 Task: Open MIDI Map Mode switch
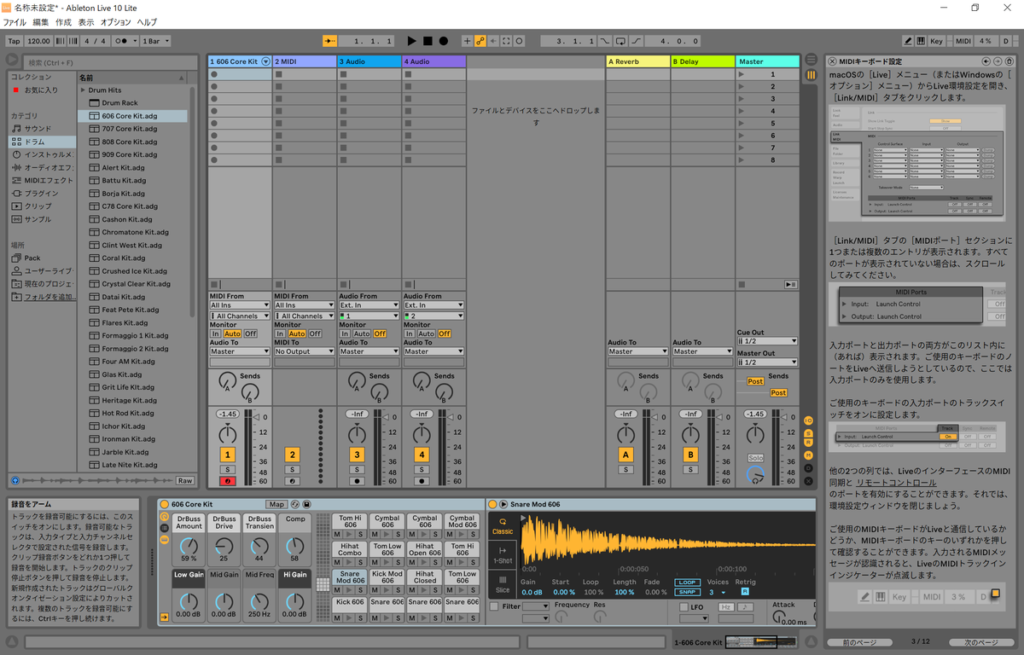(x=963, y=40)
